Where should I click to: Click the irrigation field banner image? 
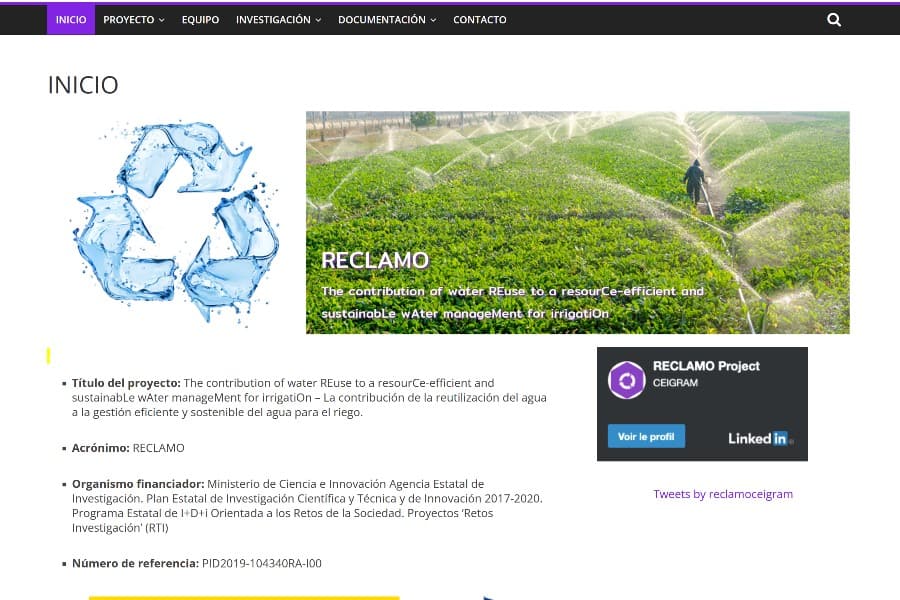point(577,223)
